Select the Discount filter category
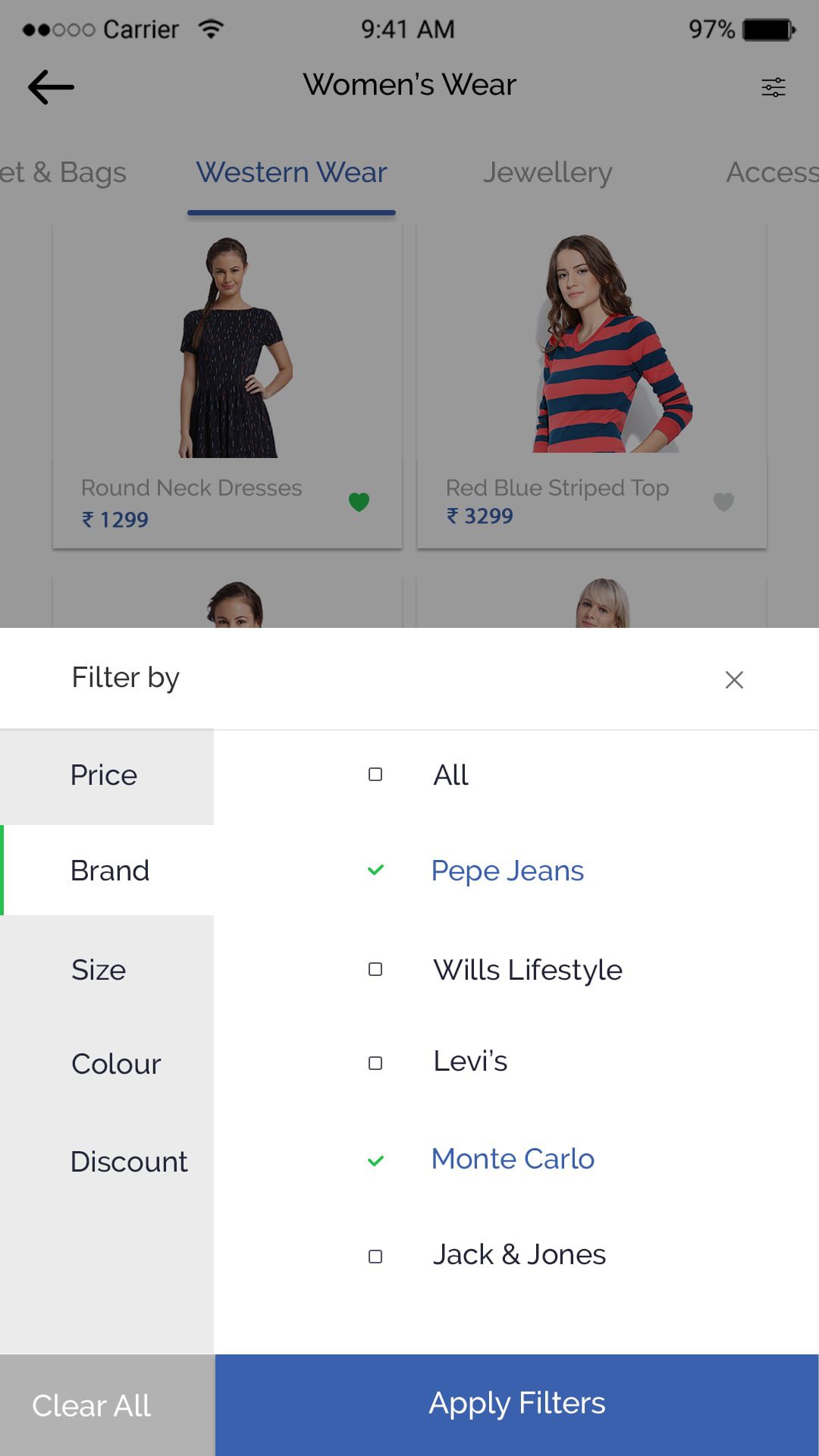 click(x=107, y=1162)
